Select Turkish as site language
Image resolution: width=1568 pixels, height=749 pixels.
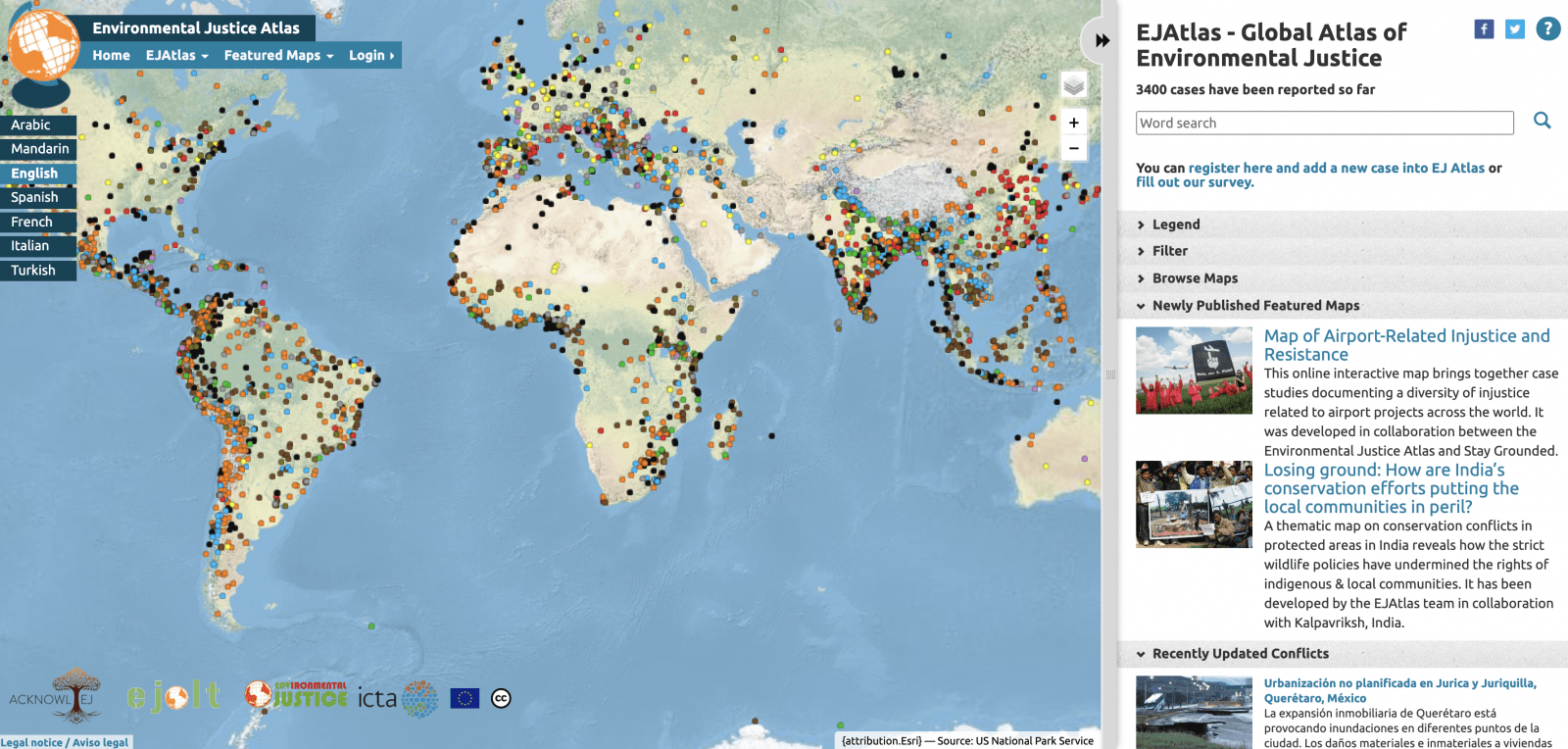coord(33,270)
